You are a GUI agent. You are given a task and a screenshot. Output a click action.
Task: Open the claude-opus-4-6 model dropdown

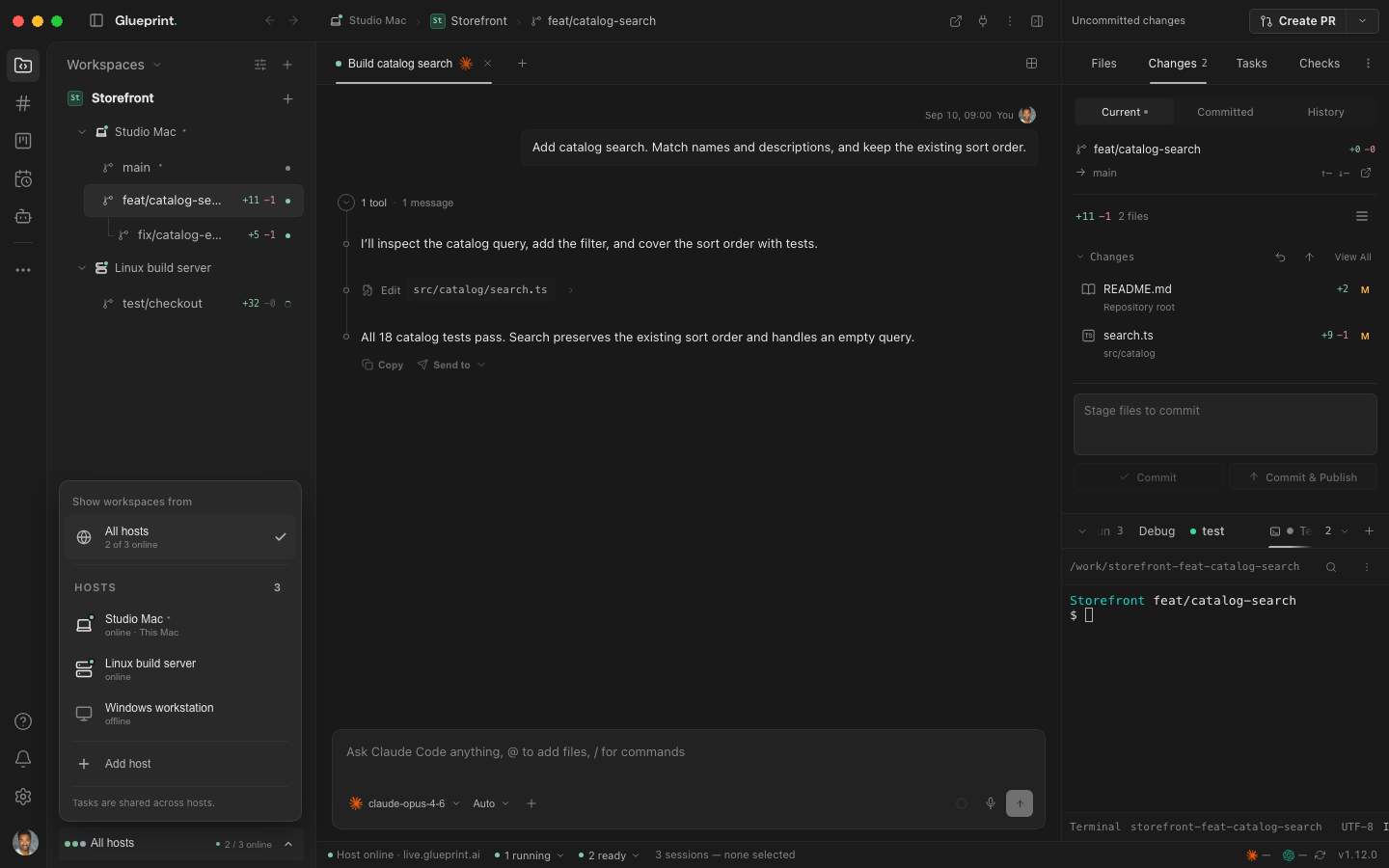404,803
